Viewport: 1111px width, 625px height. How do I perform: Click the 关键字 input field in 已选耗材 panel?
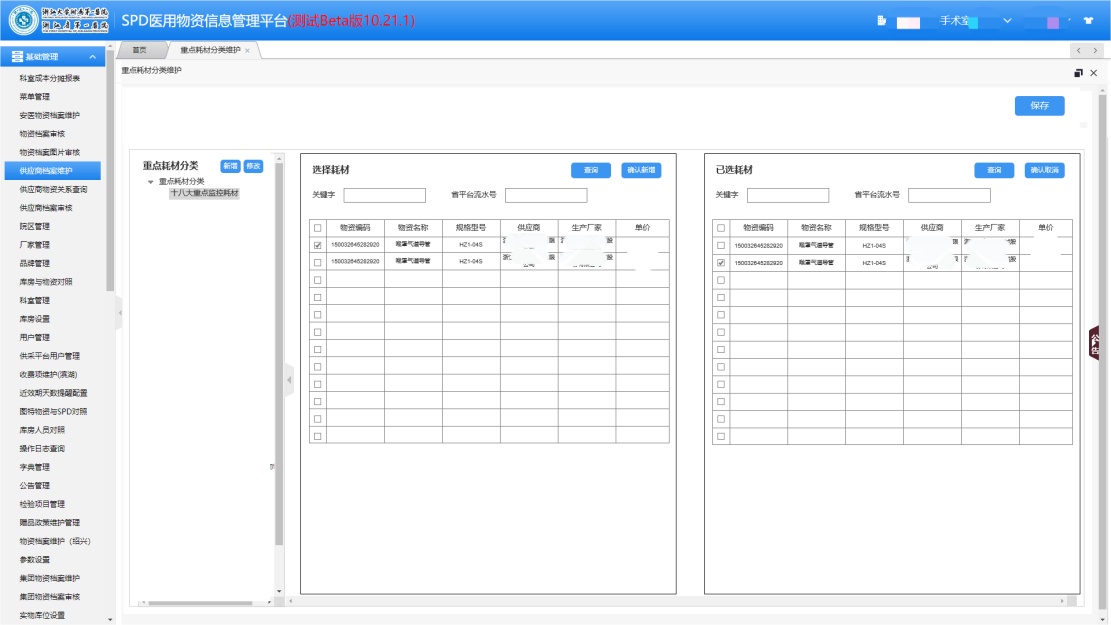(788, 196)
